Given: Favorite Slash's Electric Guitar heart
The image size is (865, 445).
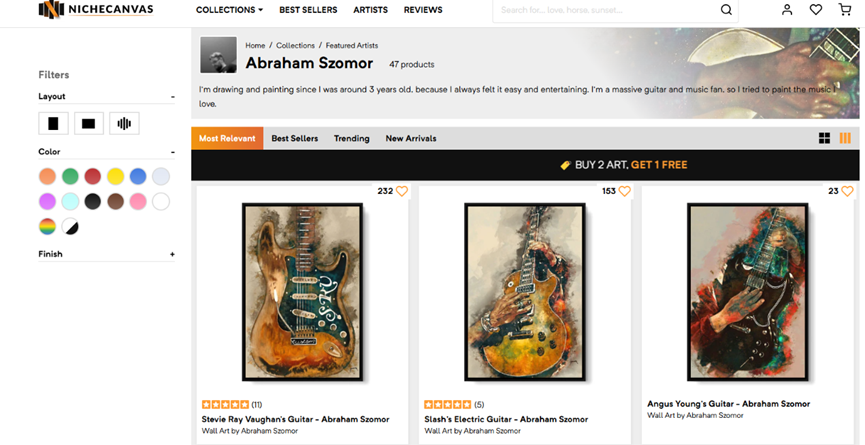Looking at the screenshot, I should coord(624,191).
